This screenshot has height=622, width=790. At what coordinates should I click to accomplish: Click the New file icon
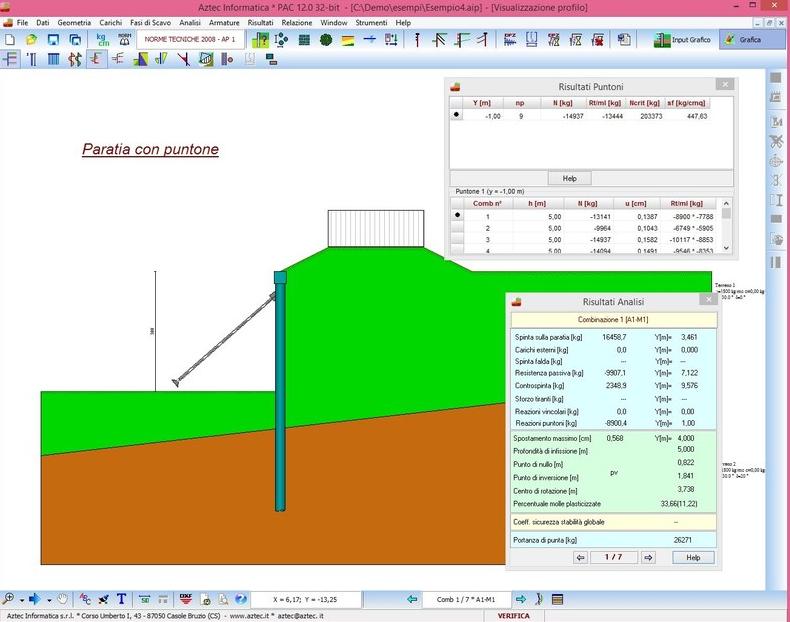point(9,40)
